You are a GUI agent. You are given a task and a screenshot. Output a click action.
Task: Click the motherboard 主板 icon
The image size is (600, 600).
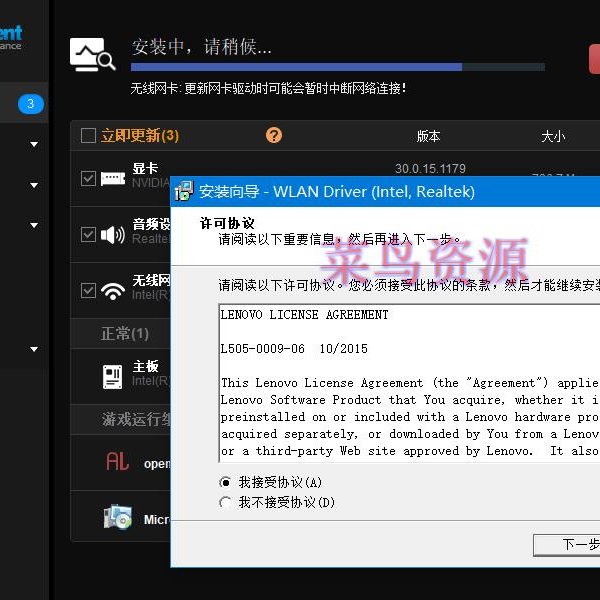point(112,377)
